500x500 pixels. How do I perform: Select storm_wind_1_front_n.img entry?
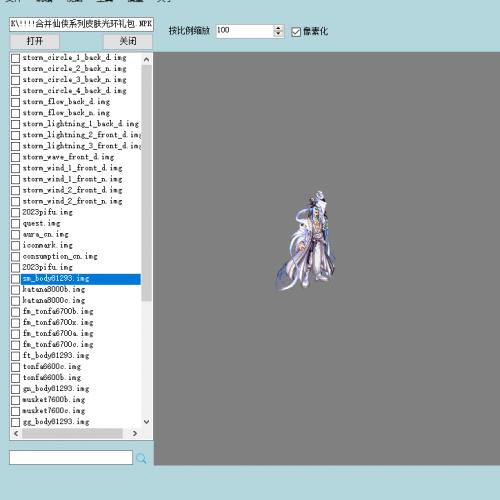tap(72, 179)
